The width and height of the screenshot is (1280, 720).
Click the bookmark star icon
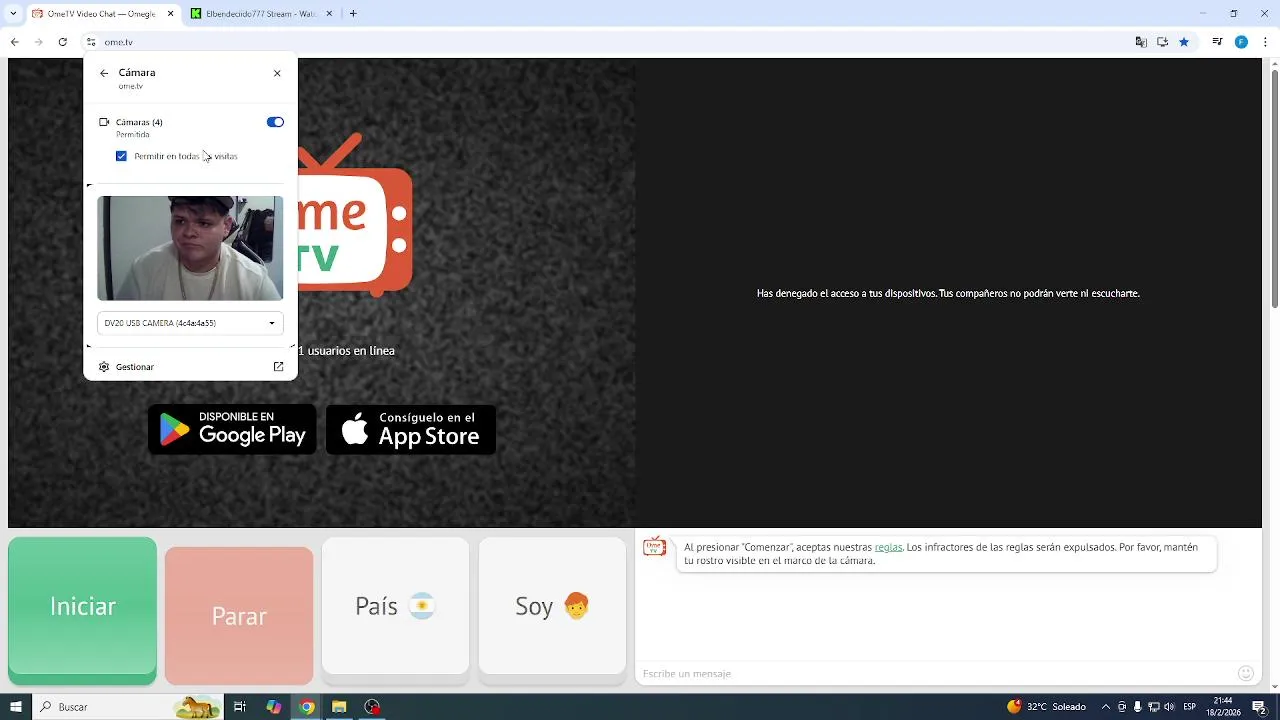[1184, 42]
